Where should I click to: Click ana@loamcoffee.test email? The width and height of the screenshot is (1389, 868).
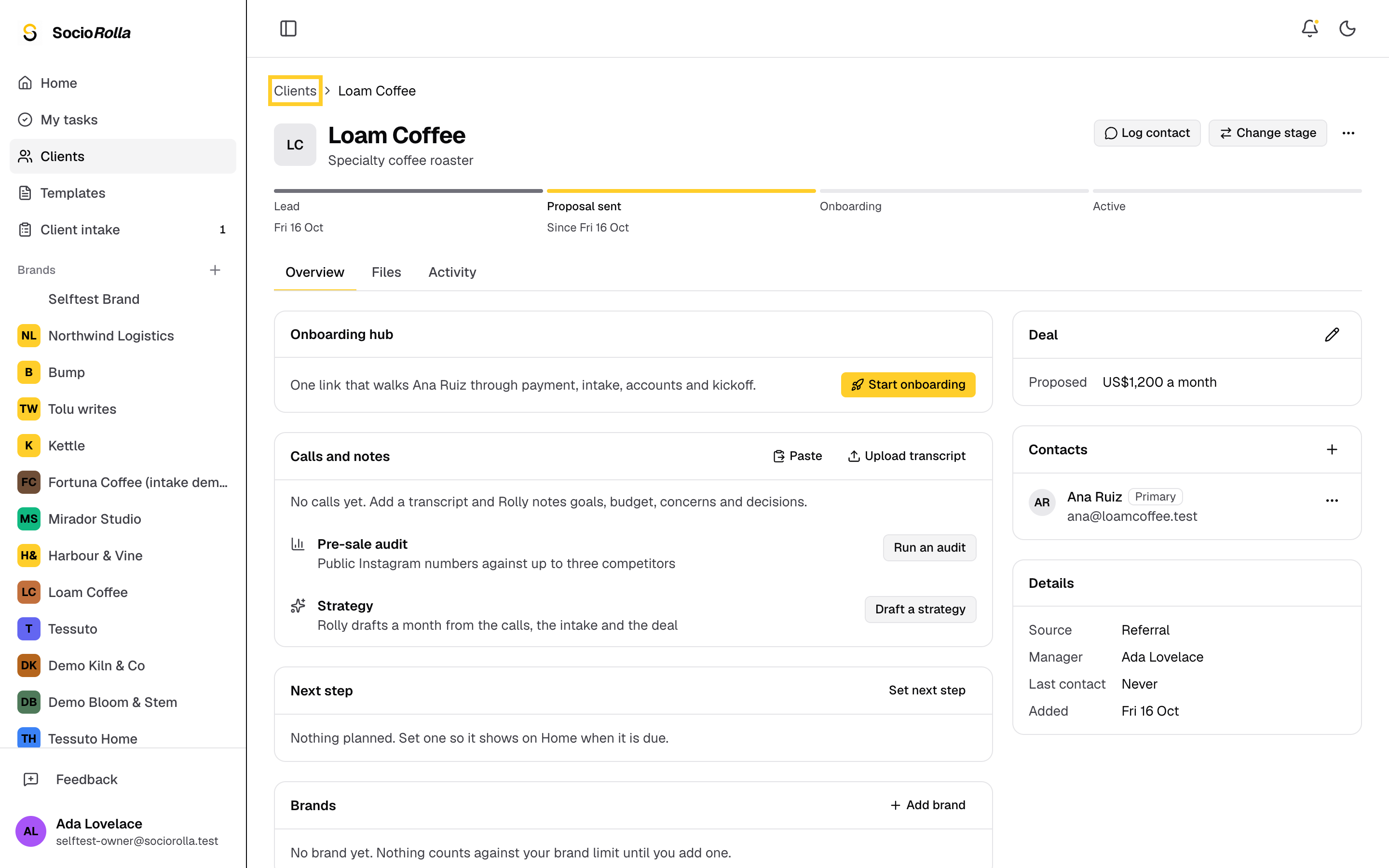pos(1132,516)
